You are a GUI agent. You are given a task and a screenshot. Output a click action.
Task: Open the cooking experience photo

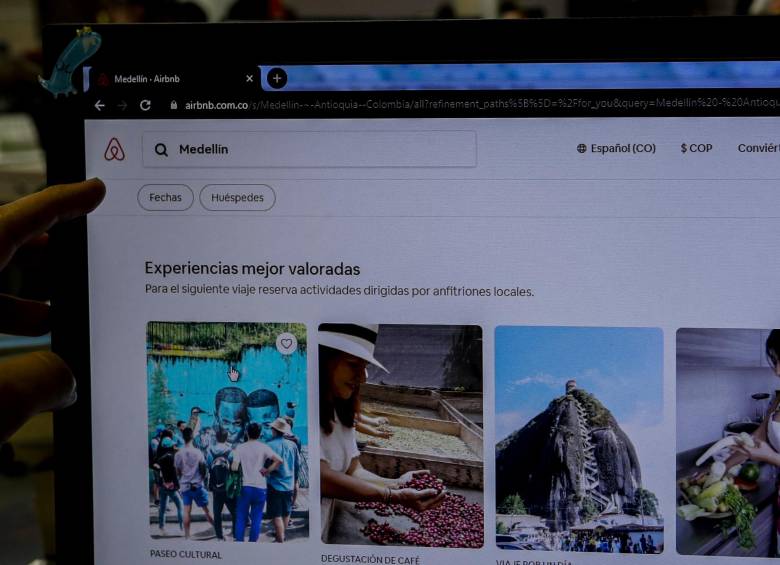(728, 442)
